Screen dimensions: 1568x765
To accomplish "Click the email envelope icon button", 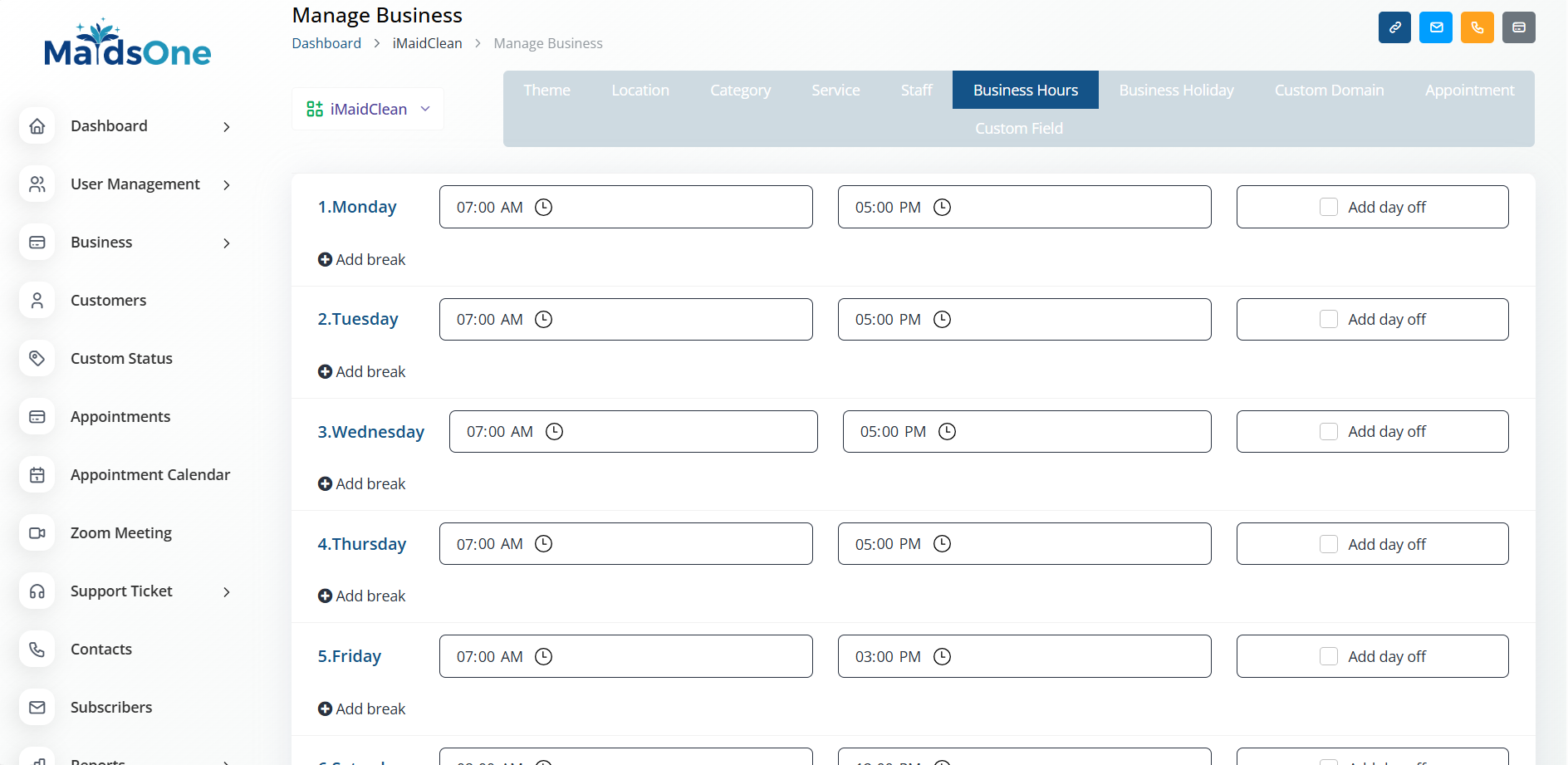I will point(1436,27).
